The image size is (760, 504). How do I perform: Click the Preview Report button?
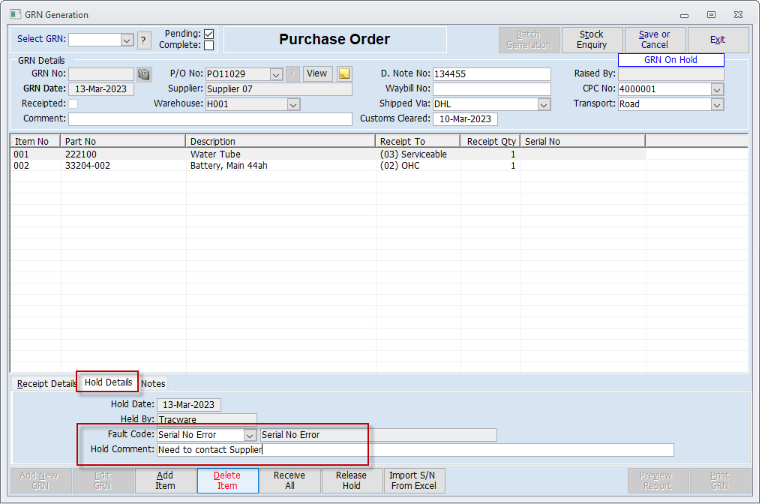(x=658, y=481)
